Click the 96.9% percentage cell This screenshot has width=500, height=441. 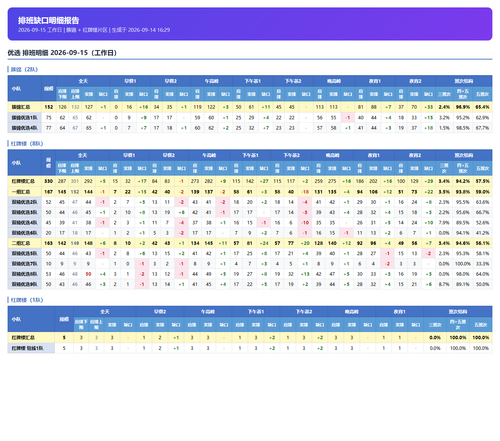[x=463, y=107]
